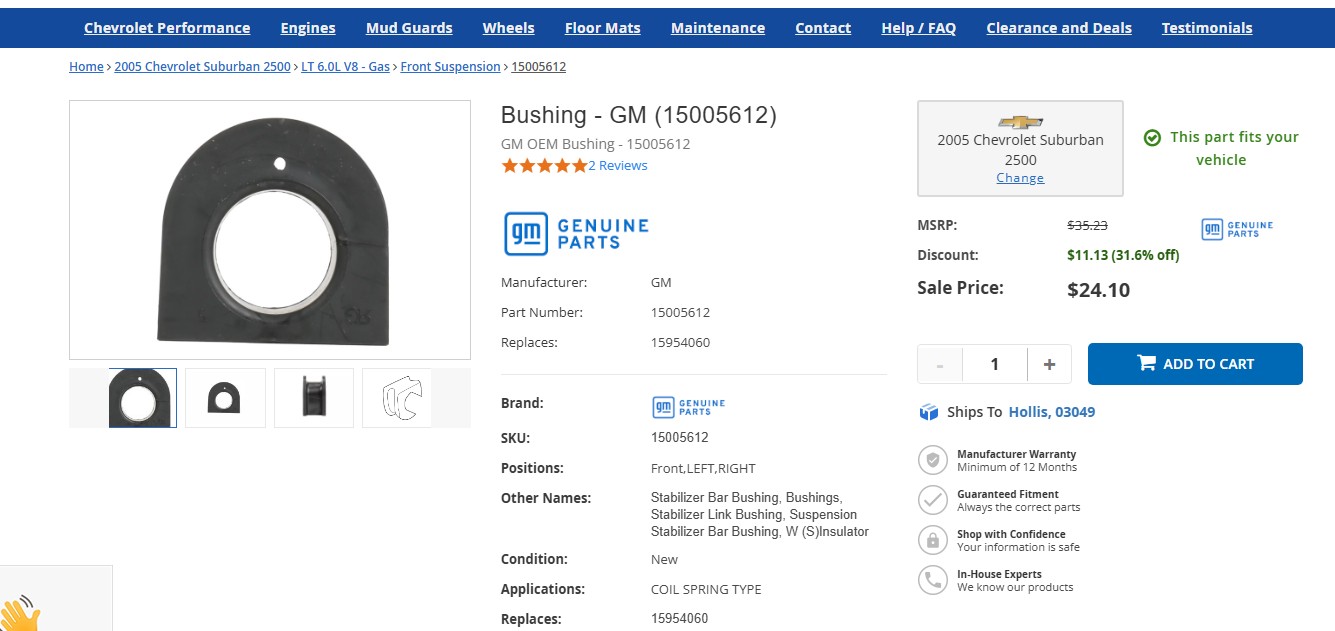1335x631 pixels.
Task: Click the Chevrolet bowtie vehicle logo
Action: pyautogui.click(x=1021, y=122)
